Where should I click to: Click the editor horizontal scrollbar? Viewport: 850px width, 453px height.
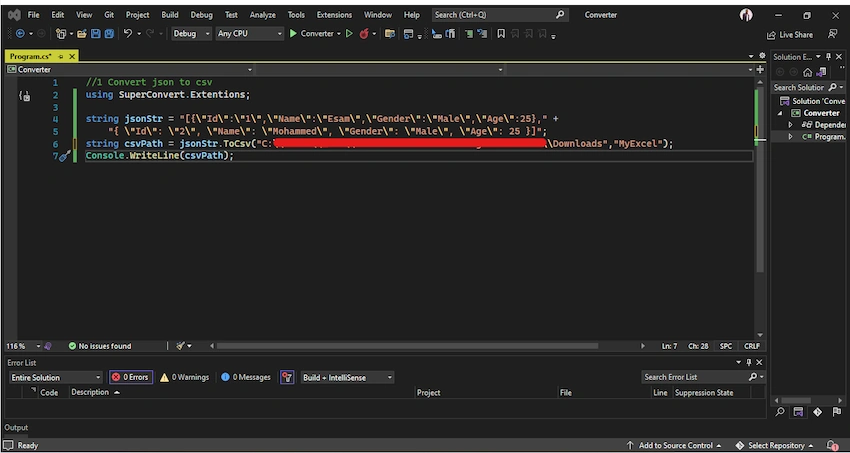pos(408,346)
